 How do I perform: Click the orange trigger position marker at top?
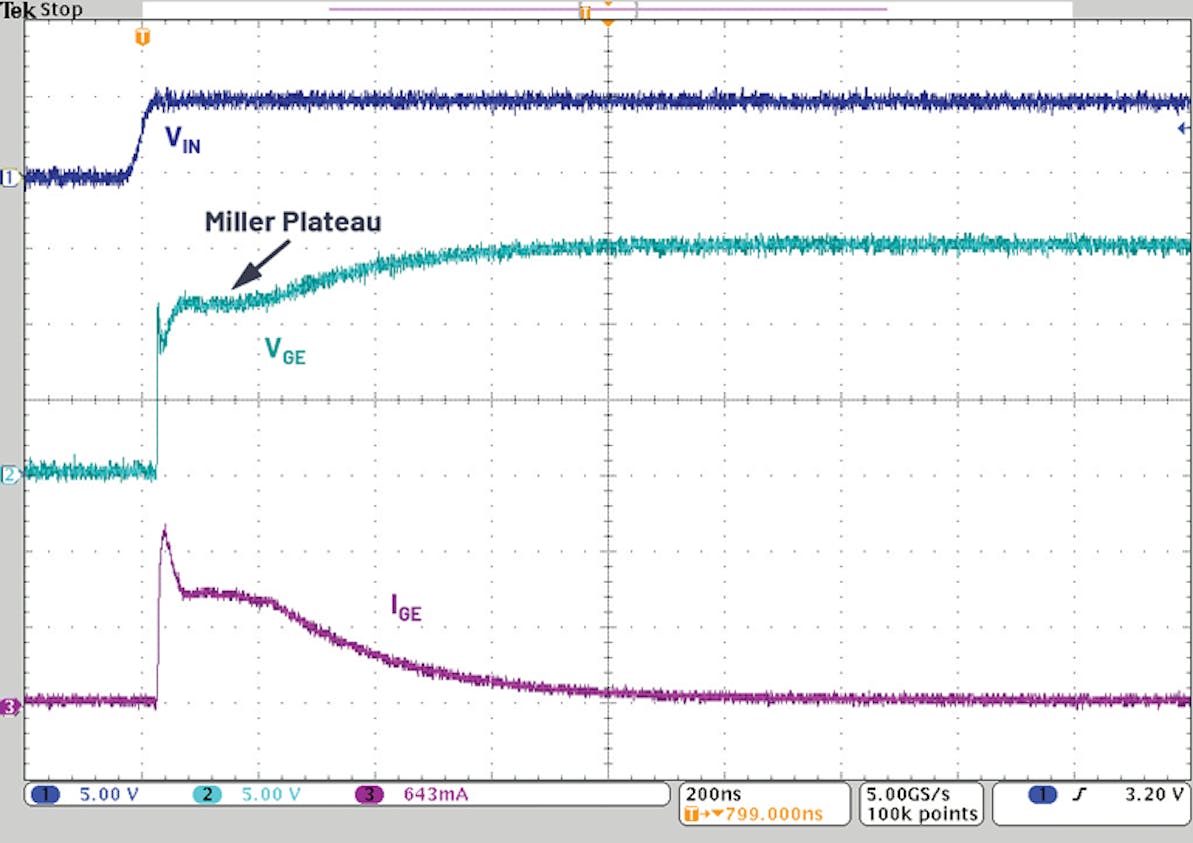[x=609, y=20]
